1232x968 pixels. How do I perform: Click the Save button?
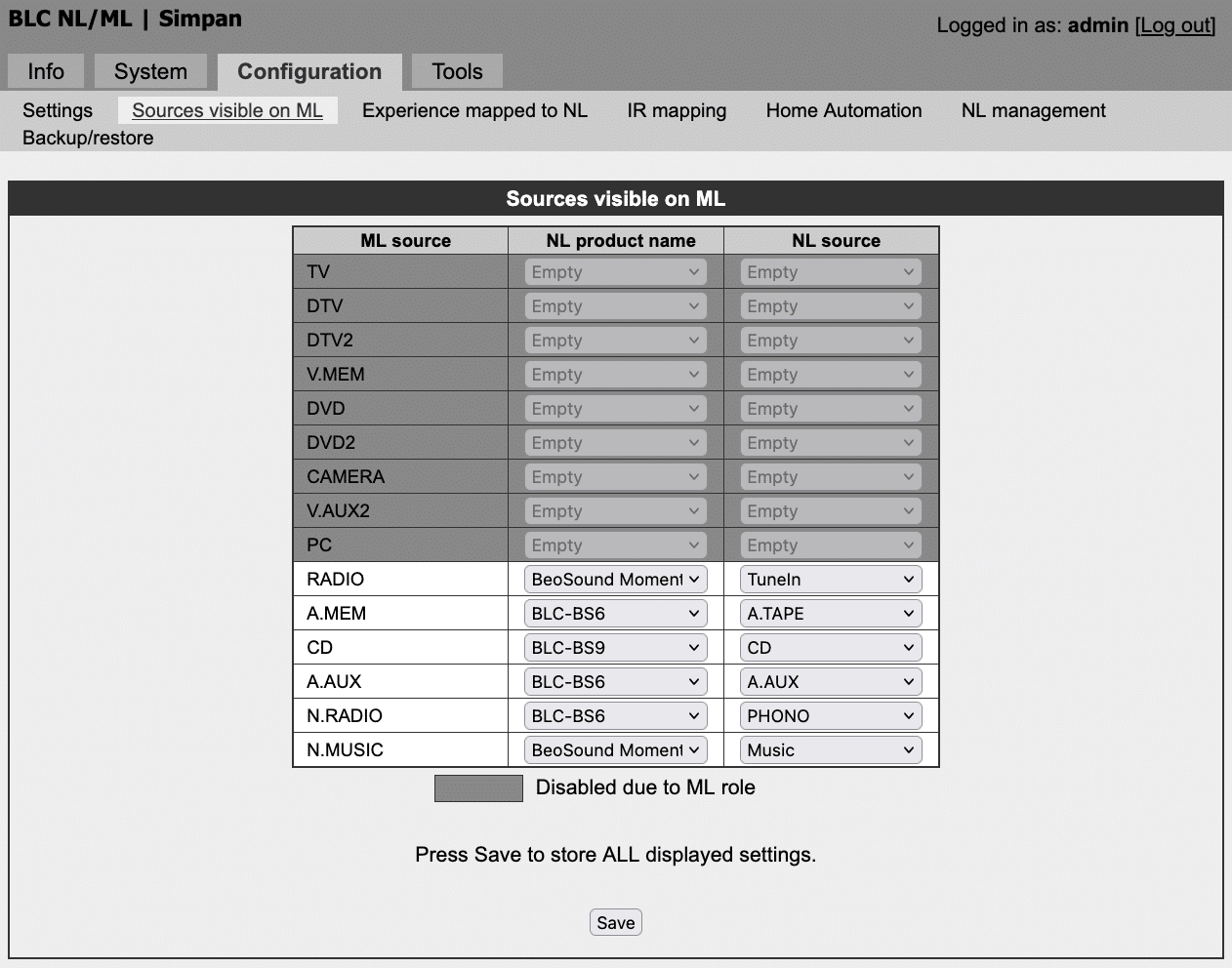(616, 922)
